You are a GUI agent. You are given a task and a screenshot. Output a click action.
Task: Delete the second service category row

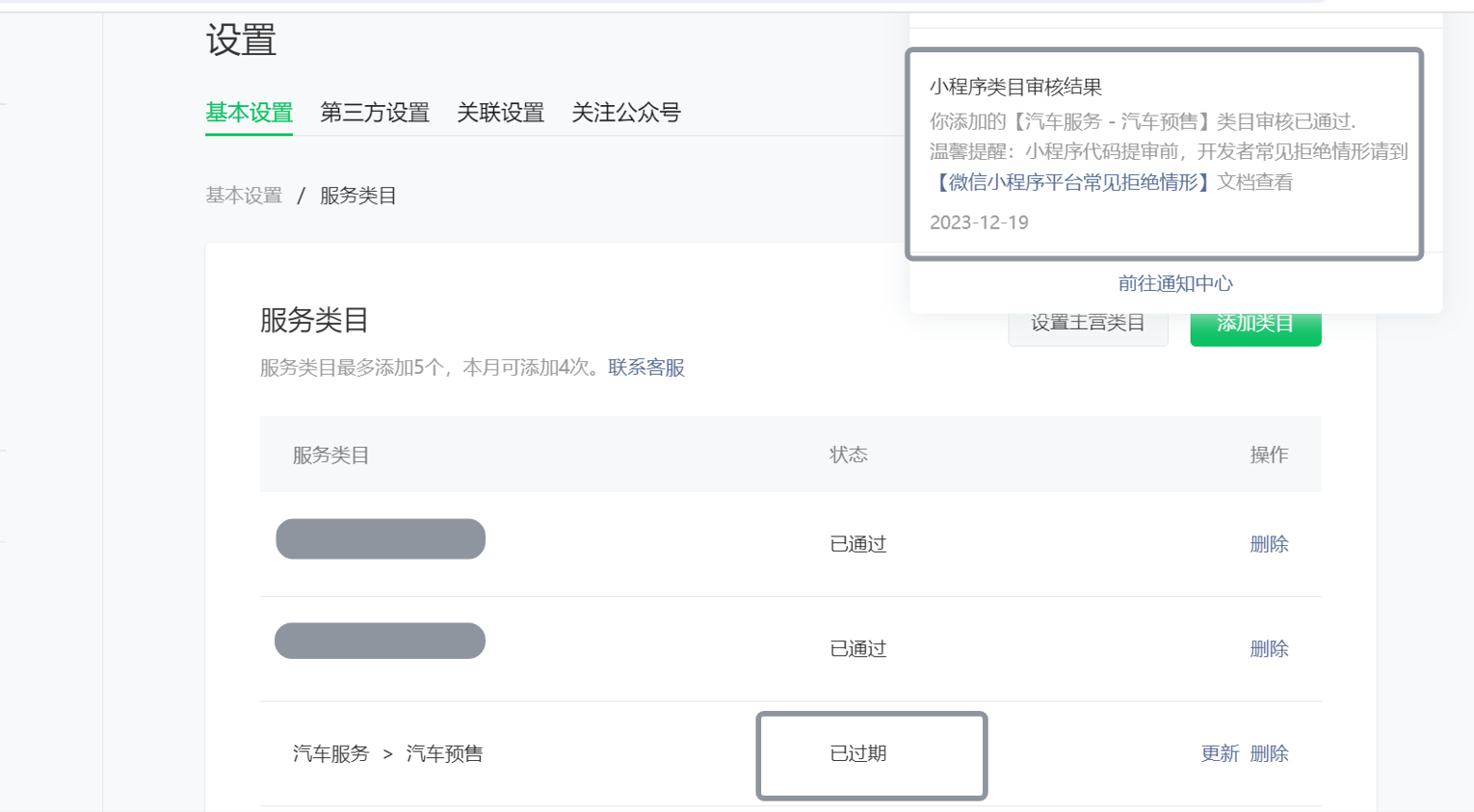(1269, 649)
